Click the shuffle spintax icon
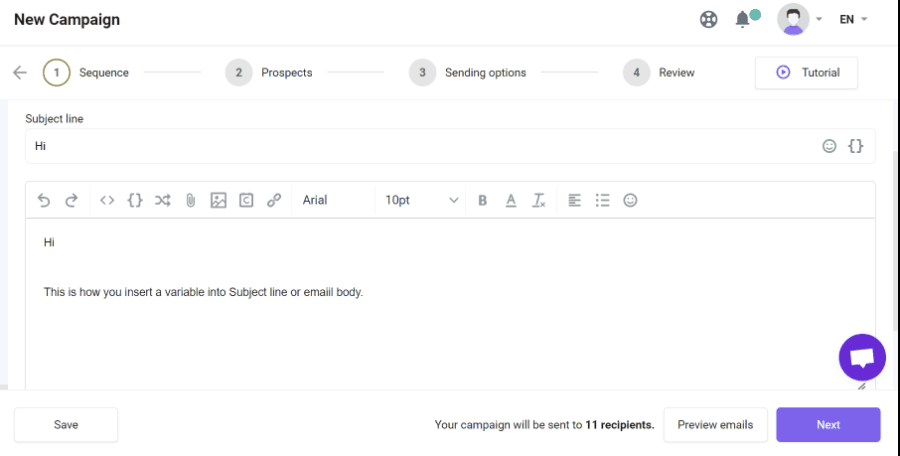Screen dimensions: 900x456 162,200
